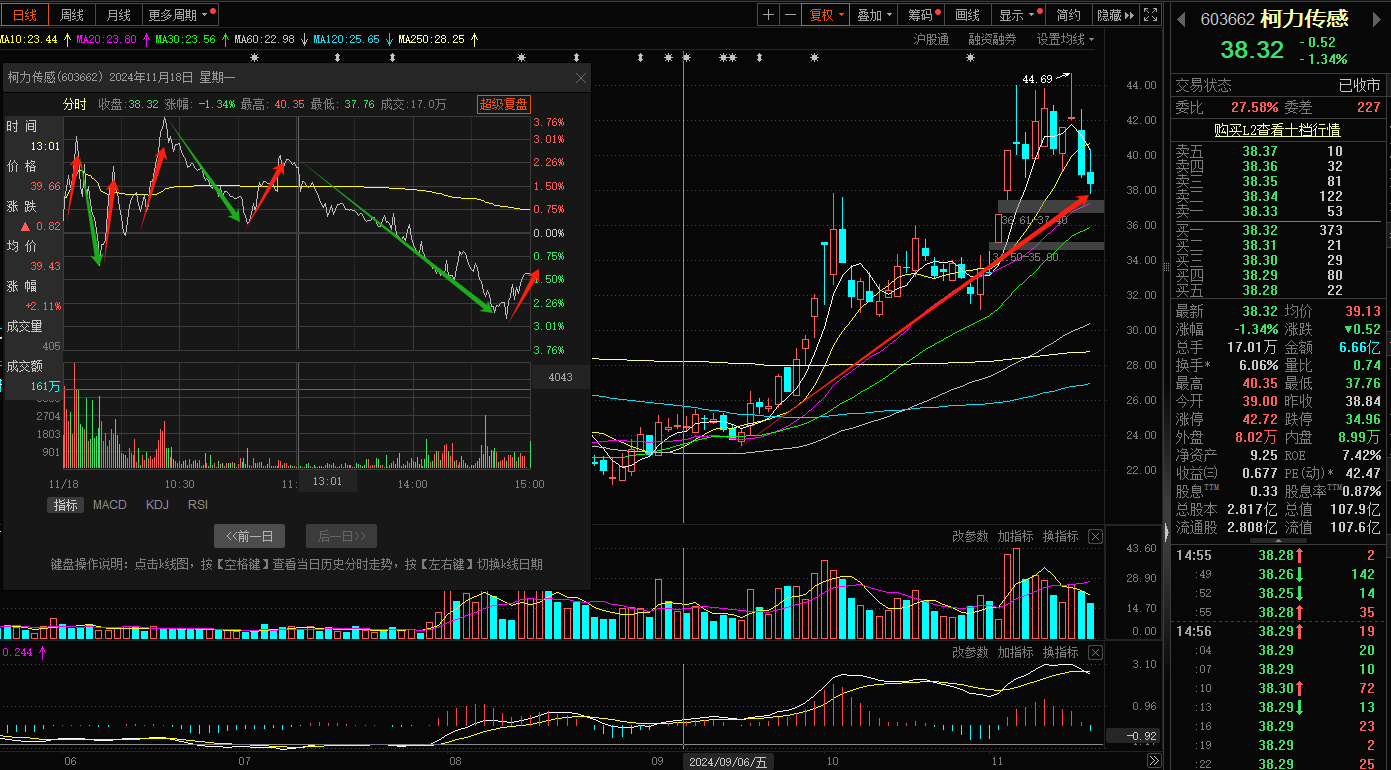Toggle the 融资融券 margin trading display
This screenshot has width=1391, height=770.
pyautogui.click(x=992, y=39)
